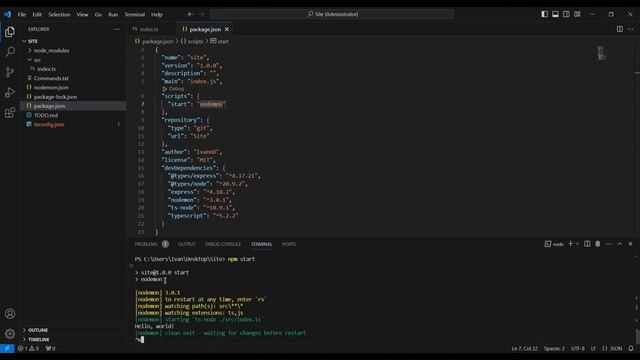This screenshot has height=360, width=640.
Task: Go forward with navigation arrow
Action: coord(202,14)
